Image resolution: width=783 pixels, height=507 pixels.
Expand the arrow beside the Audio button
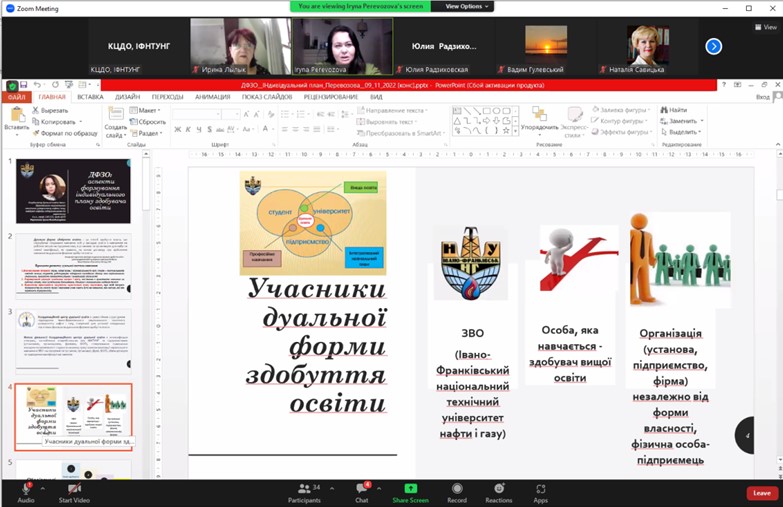44,487
